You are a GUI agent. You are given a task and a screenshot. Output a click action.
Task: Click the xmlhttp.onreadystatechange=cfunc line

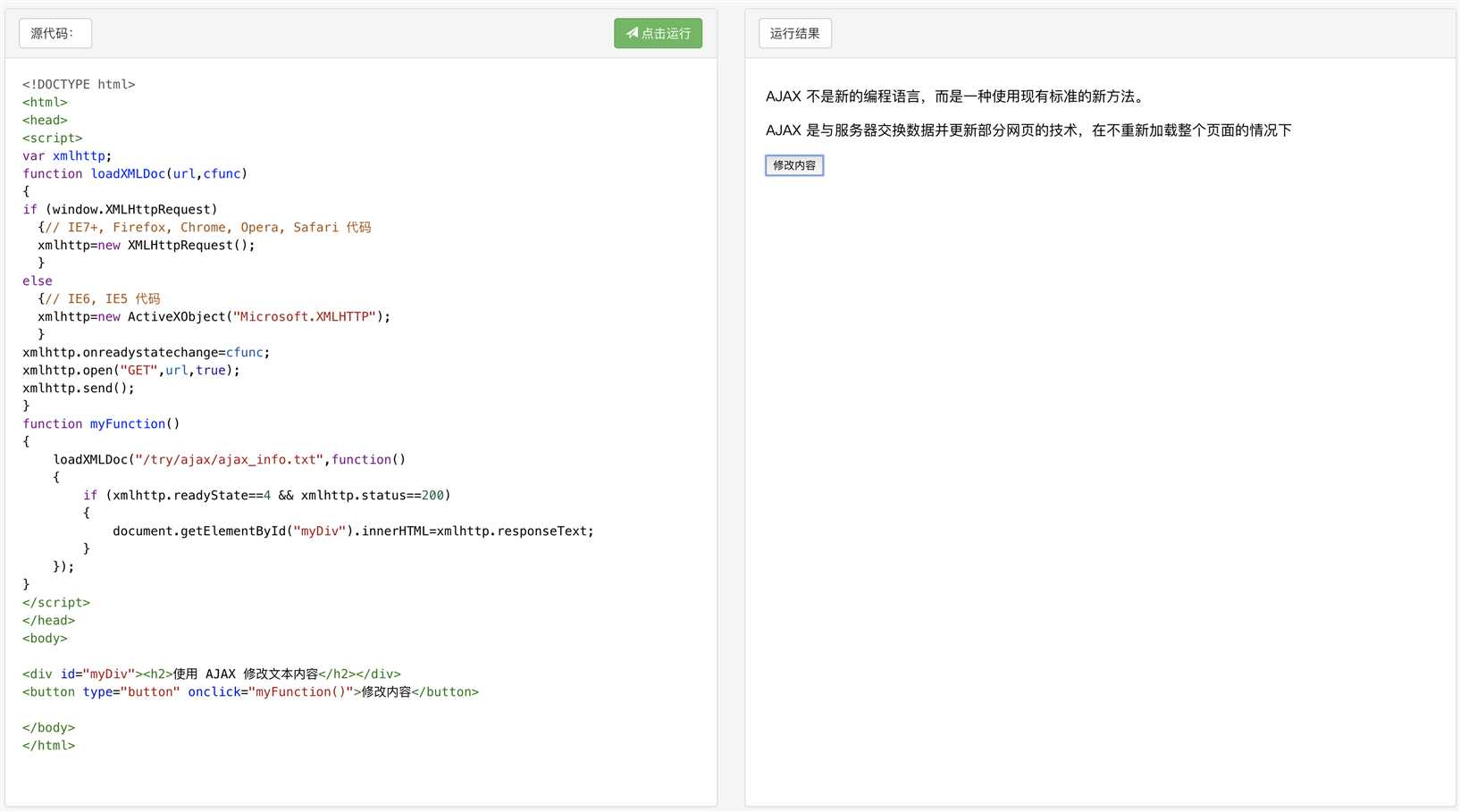(x=146, y=353)
